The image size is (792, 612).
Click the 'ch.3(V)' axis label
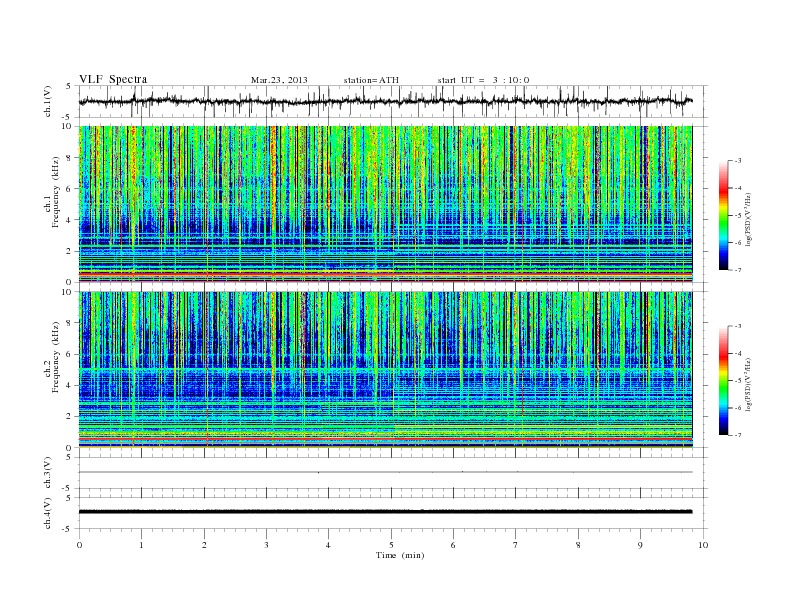[47, 473]
